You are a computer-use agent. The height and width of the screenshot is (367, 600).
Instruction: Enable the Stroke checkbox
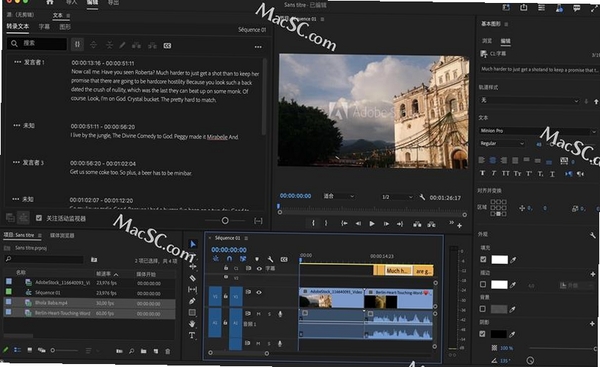pos(483,284)
